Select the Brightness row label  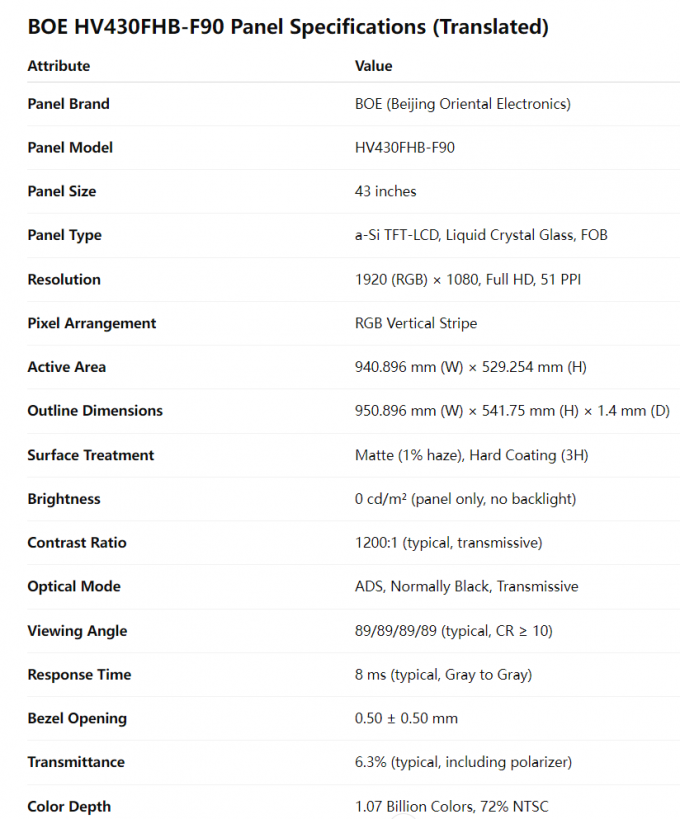click(64, 499)
